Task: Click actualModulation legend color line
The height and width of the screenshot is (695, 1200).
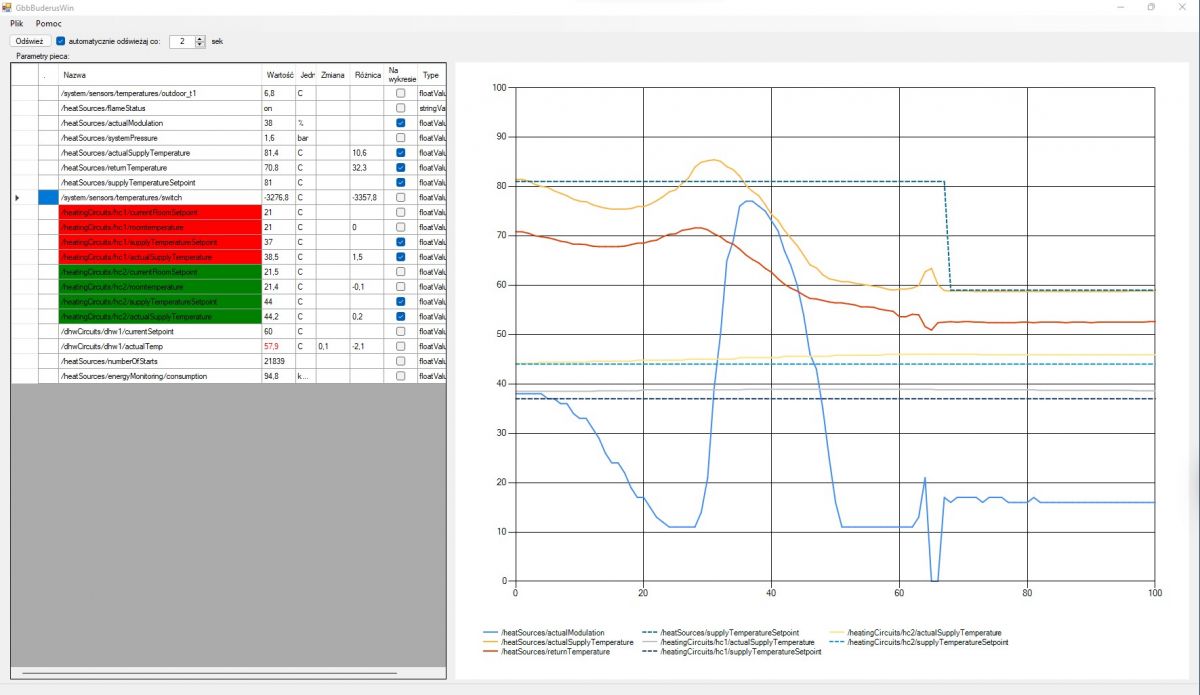Action: tap(490, 633)
